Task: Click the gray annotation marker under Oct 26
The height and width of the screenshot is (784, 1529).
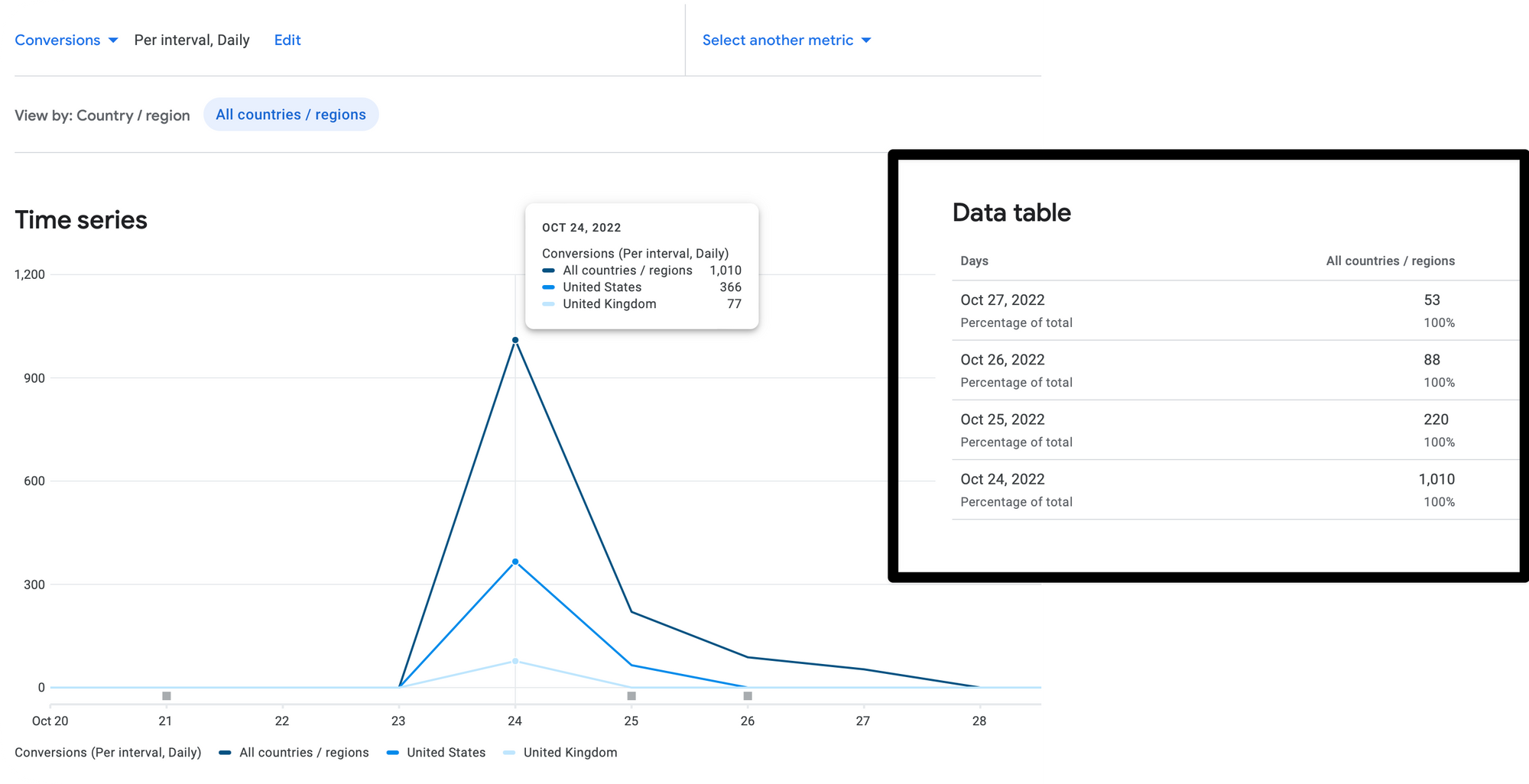Action: tap(748, 696)
